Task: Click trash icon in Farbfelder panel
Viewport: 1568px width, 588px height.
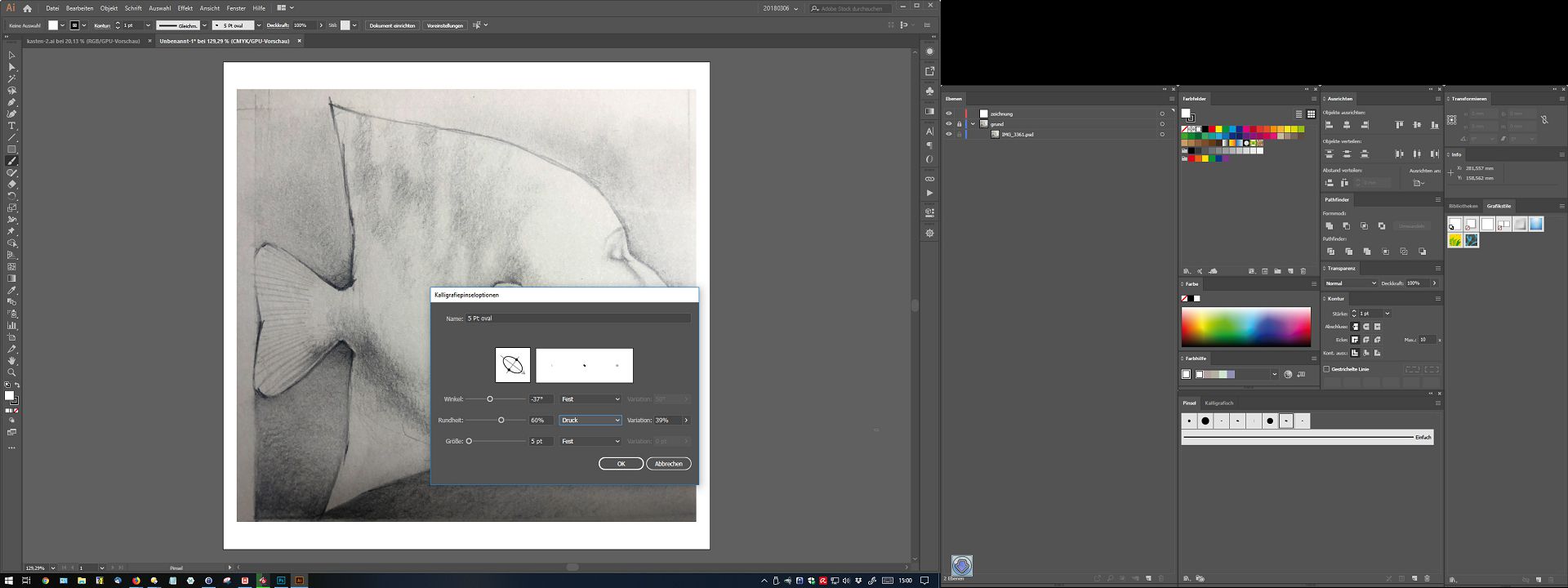Action: pyautogui.click(x=1303, y=271)
